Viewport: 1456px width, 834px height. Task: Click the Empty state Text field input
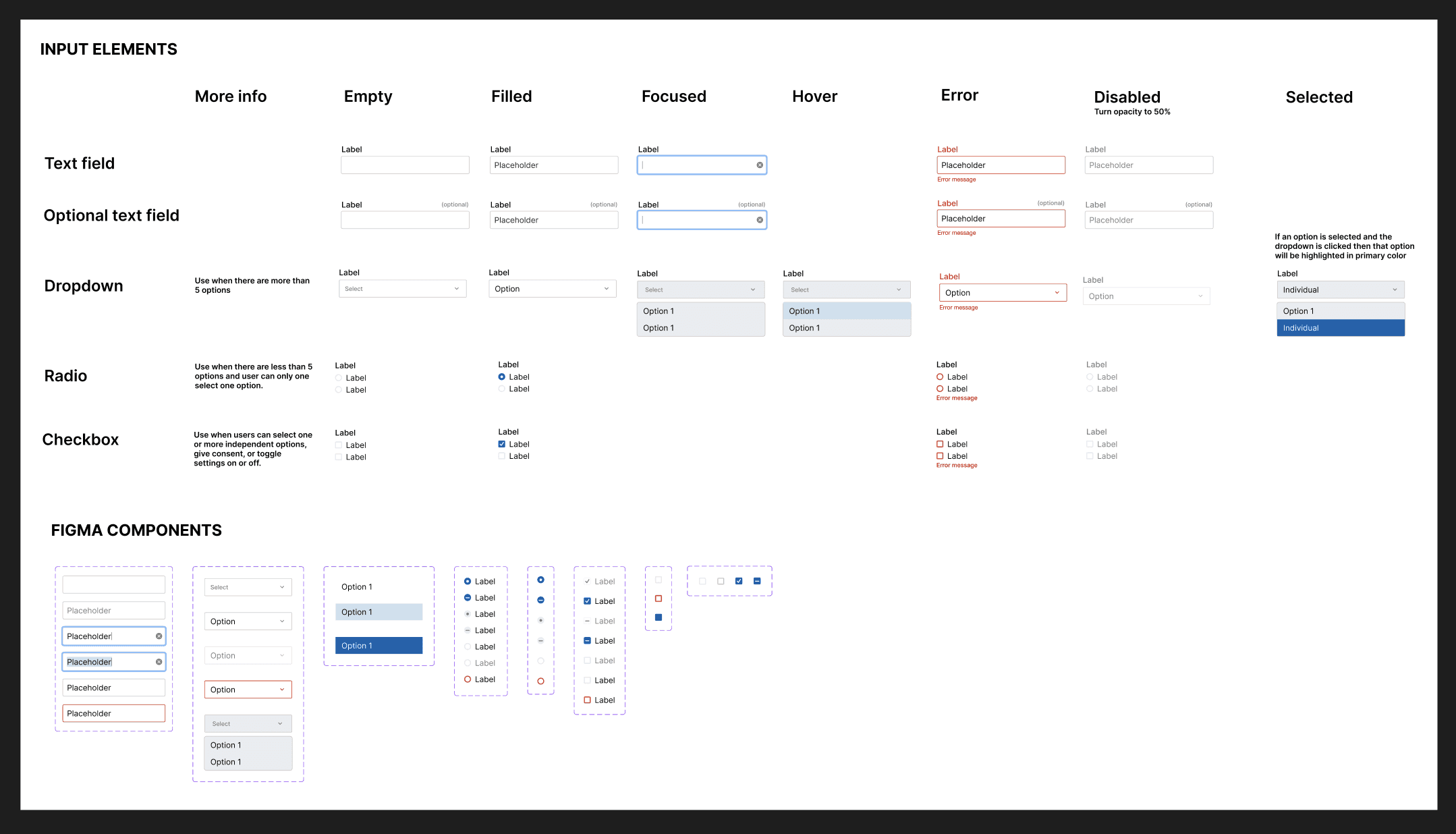click(x=405, y=165)
